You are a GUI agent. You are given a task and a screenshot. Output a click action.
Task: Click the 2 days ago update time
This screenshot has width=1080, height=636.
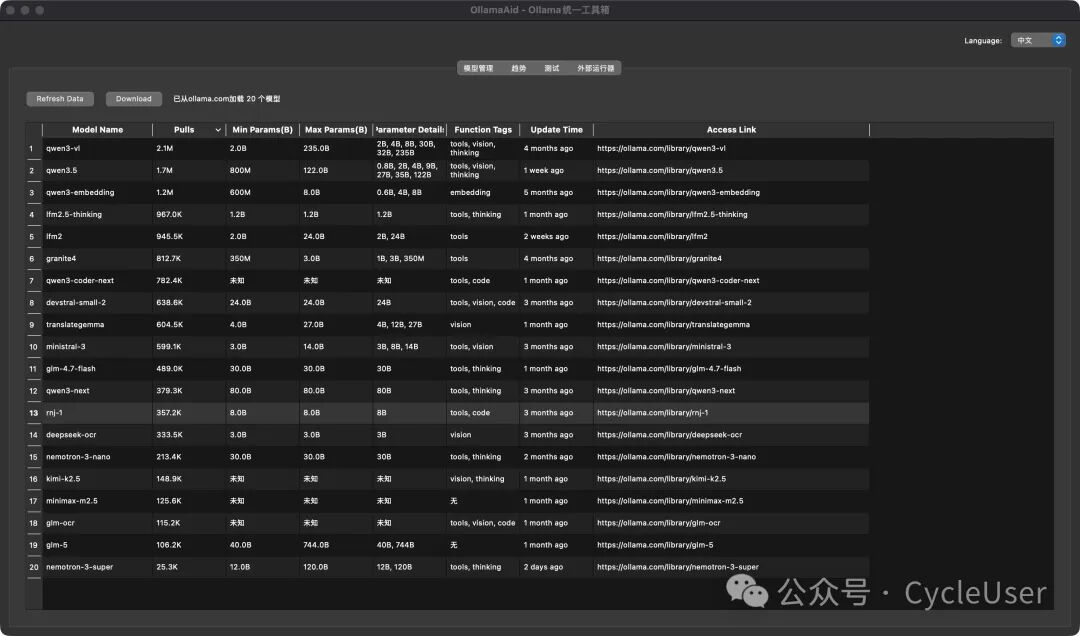point(543,567)
